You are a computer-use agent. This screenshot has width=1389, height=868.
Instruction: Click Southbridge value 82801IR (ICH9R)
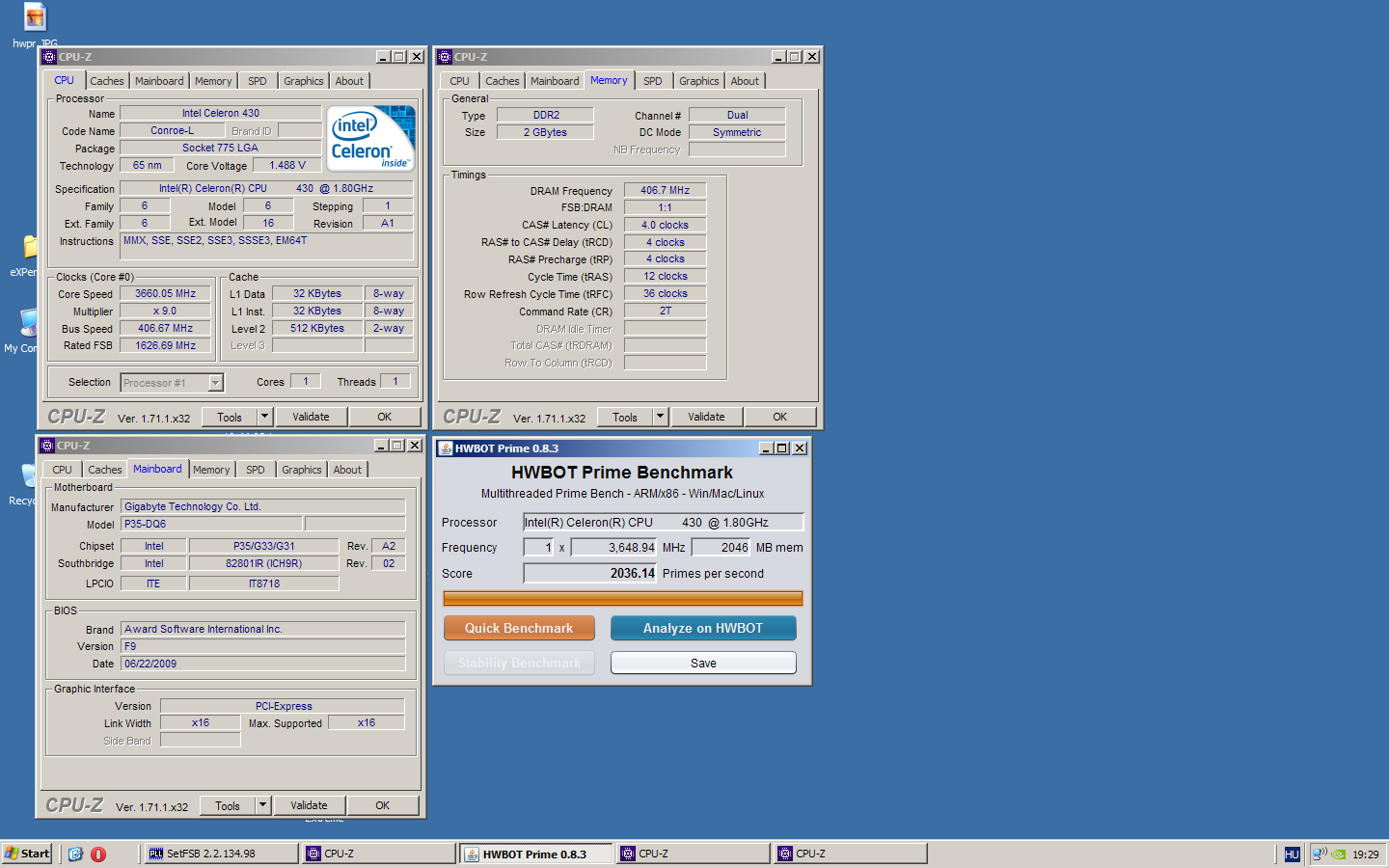[264, 563]
